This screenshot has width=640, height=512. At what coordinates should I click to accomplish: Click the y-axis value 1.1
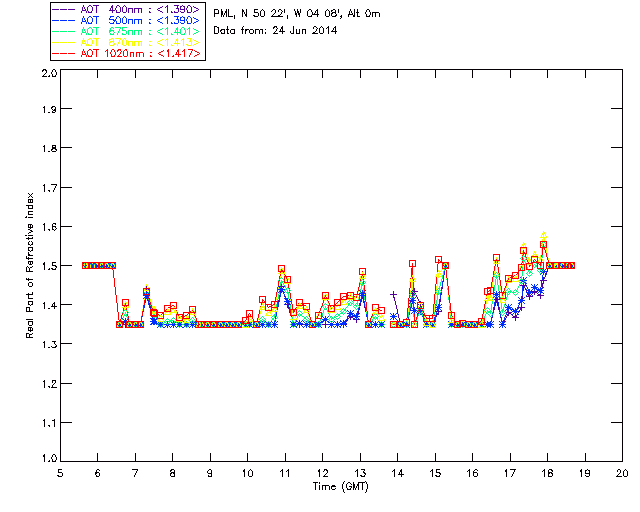[x=49, y=423]
